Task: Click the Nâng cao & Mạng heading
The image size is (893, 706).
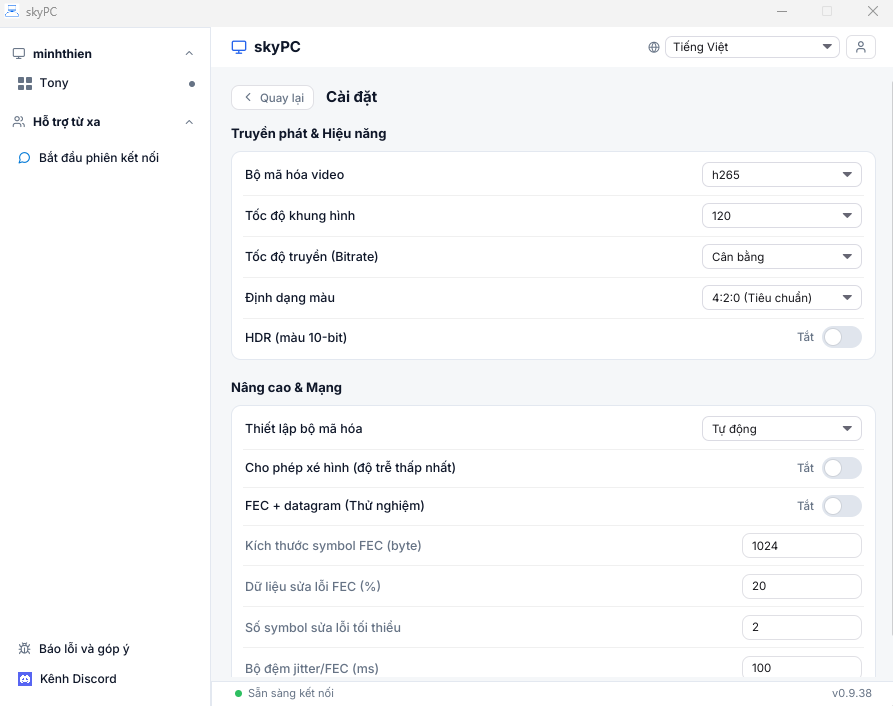Action: pos(286,388)
